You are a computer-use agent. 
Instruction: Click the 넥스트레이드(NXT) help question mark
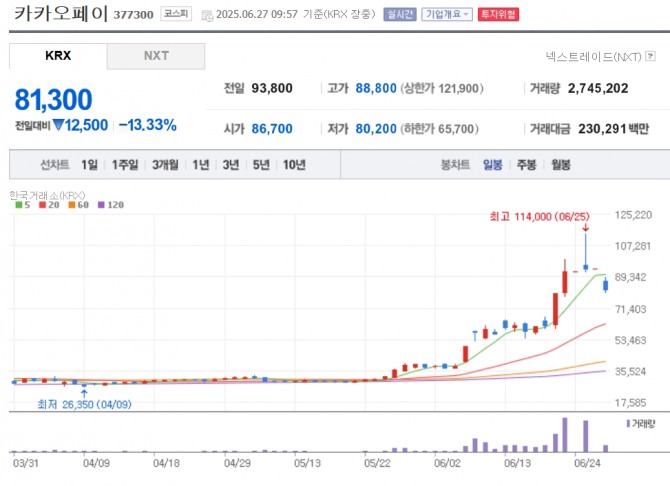click(650, 57)
